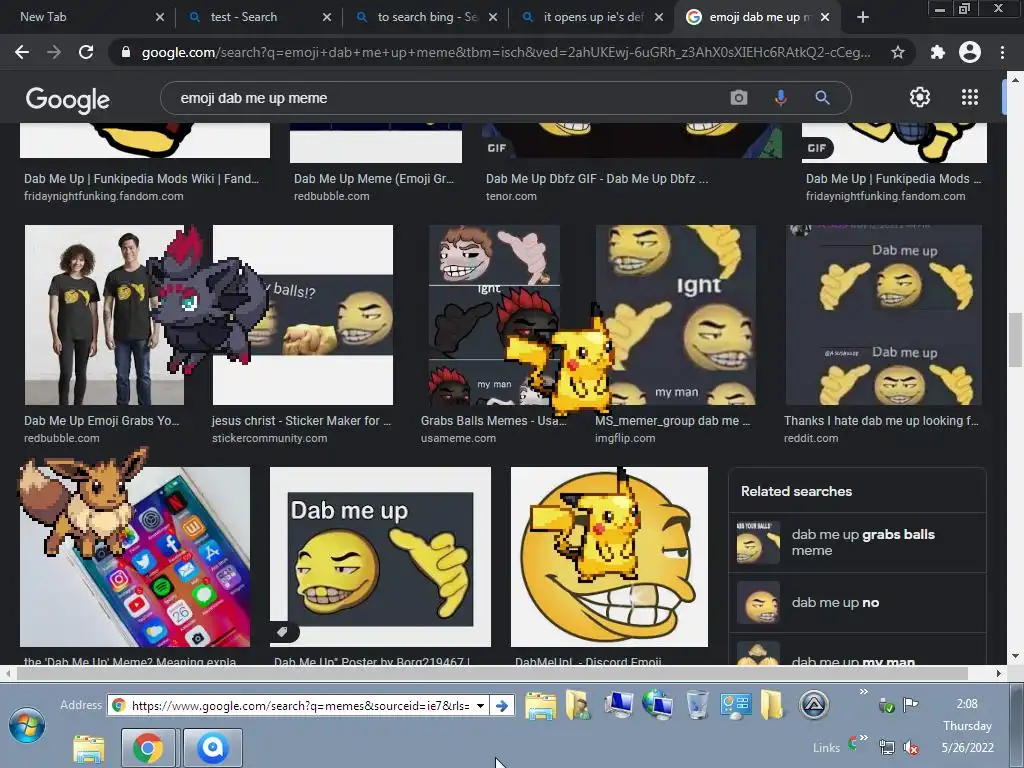Open 'Dab Me Up | Funkipedia Mods Wiki | Fand...' result
This screenshot has width=1024, height=768.
coord(141,178)
